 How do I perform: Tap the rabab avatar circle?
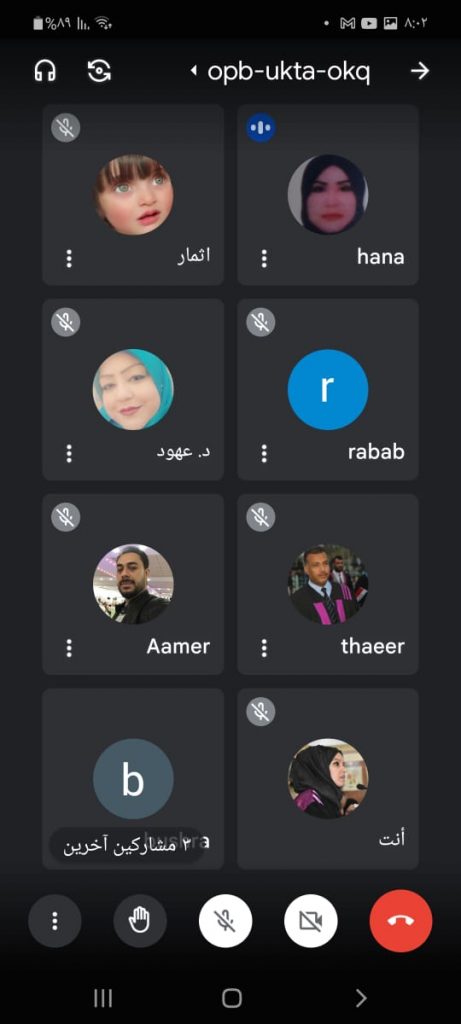328,390
